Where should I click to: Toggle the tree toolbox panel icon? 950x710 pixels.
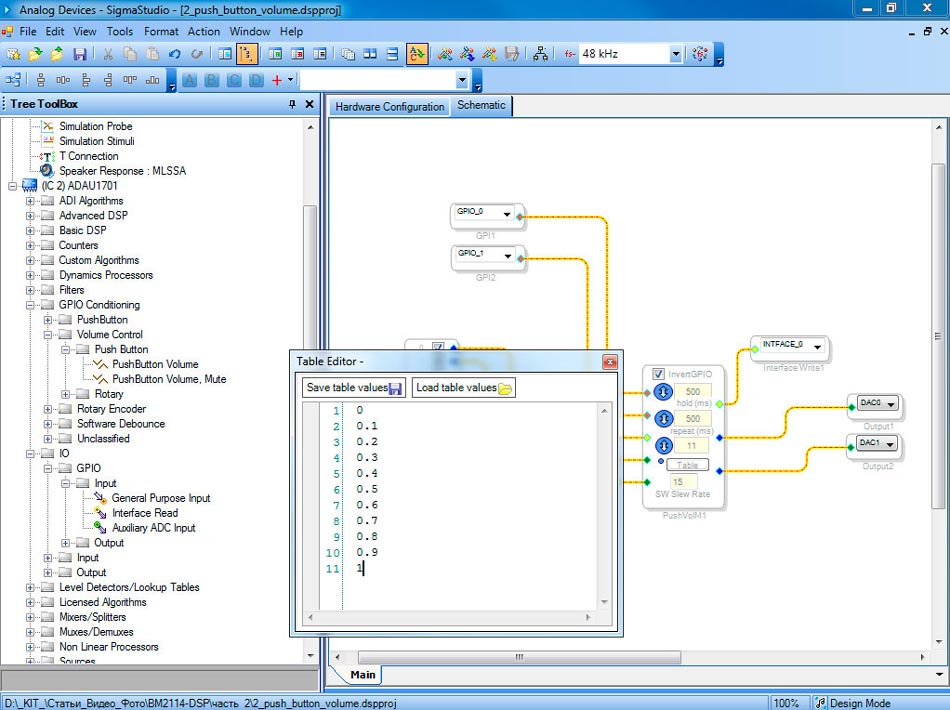click(x=225, y=54)
